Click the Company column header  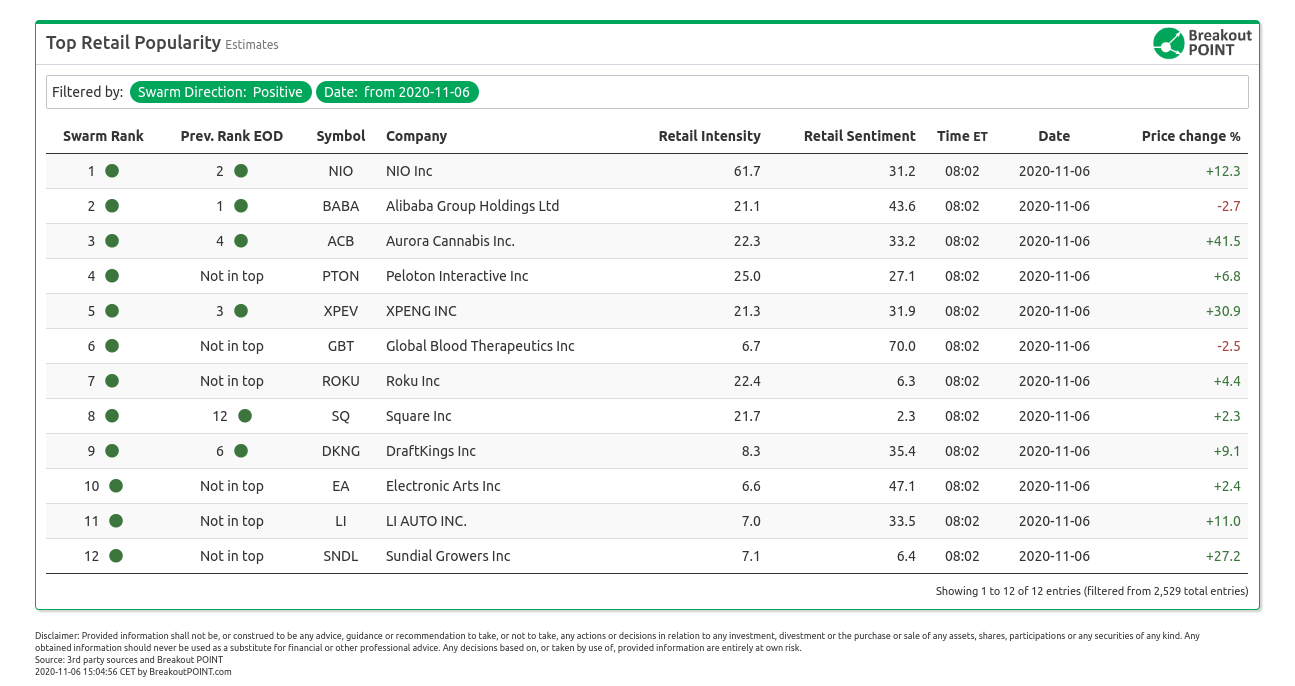click(x=416, y=136)
